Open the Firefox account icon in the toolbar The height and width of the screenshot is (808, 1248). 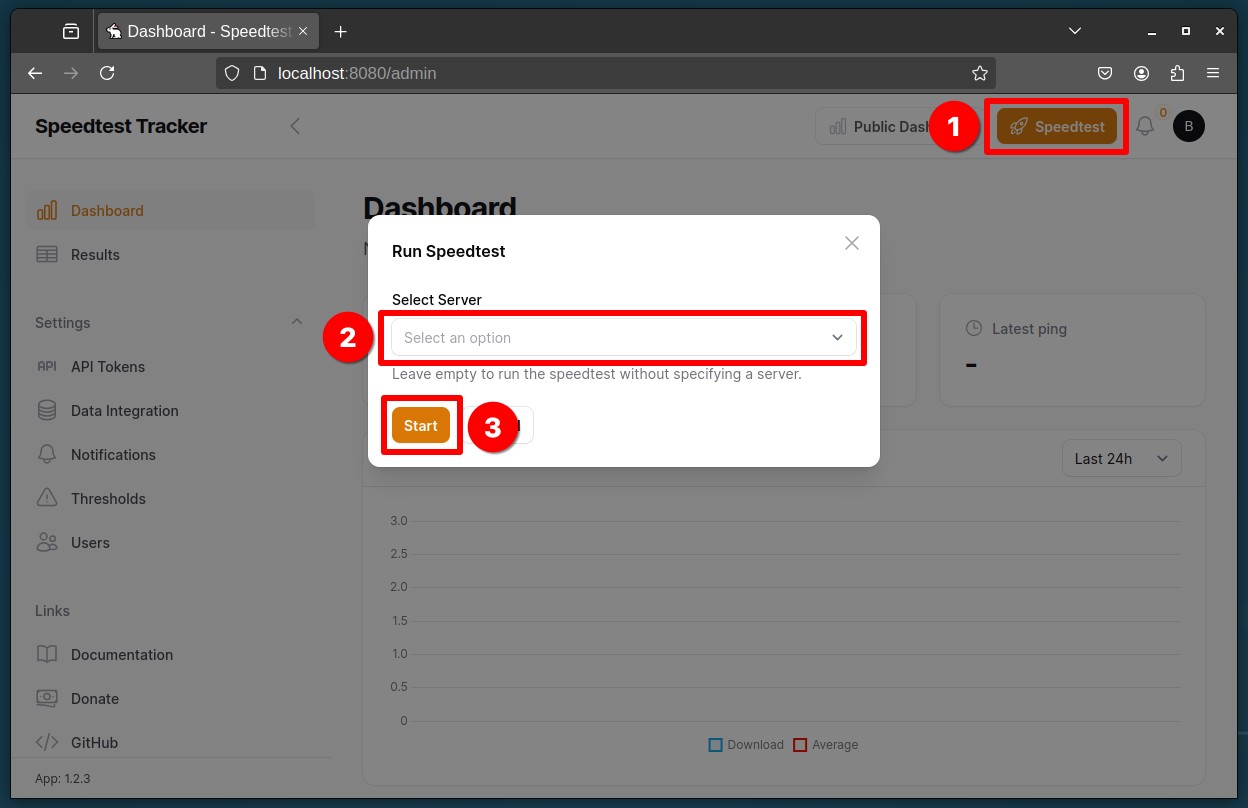point(1141,73)
